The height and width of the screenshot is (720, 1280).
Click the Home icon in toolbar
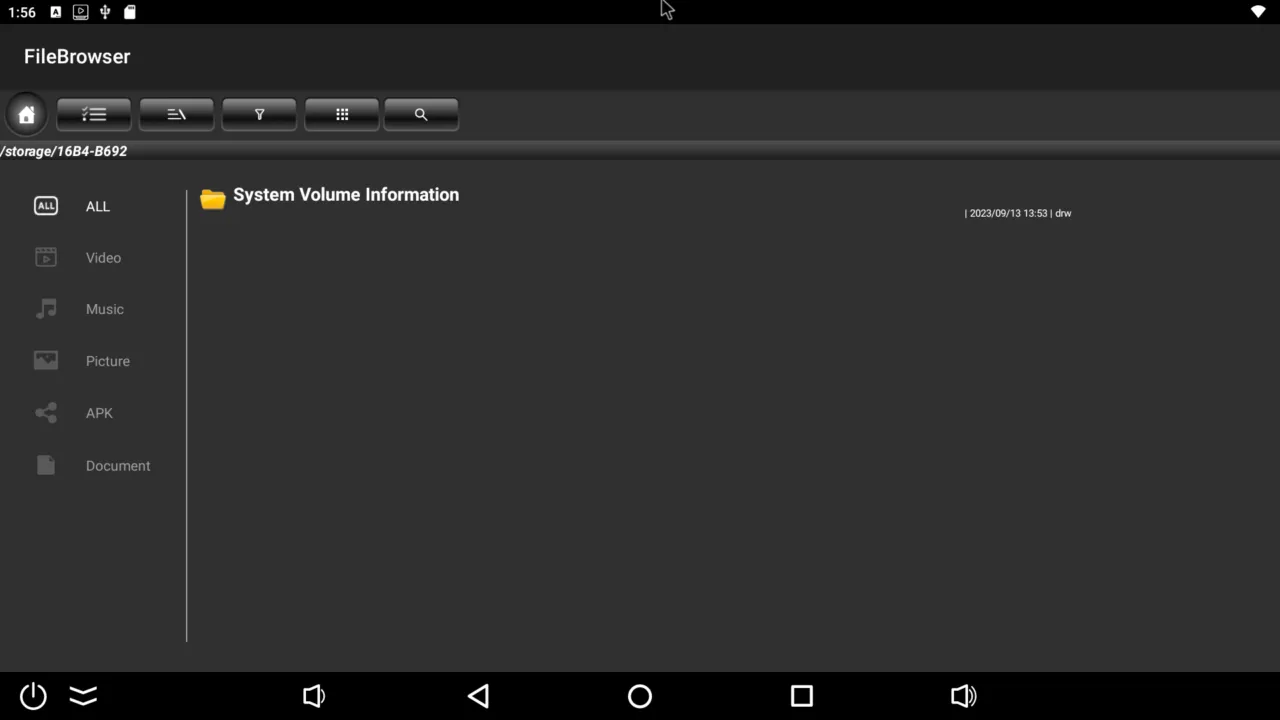tap(27, 115)
